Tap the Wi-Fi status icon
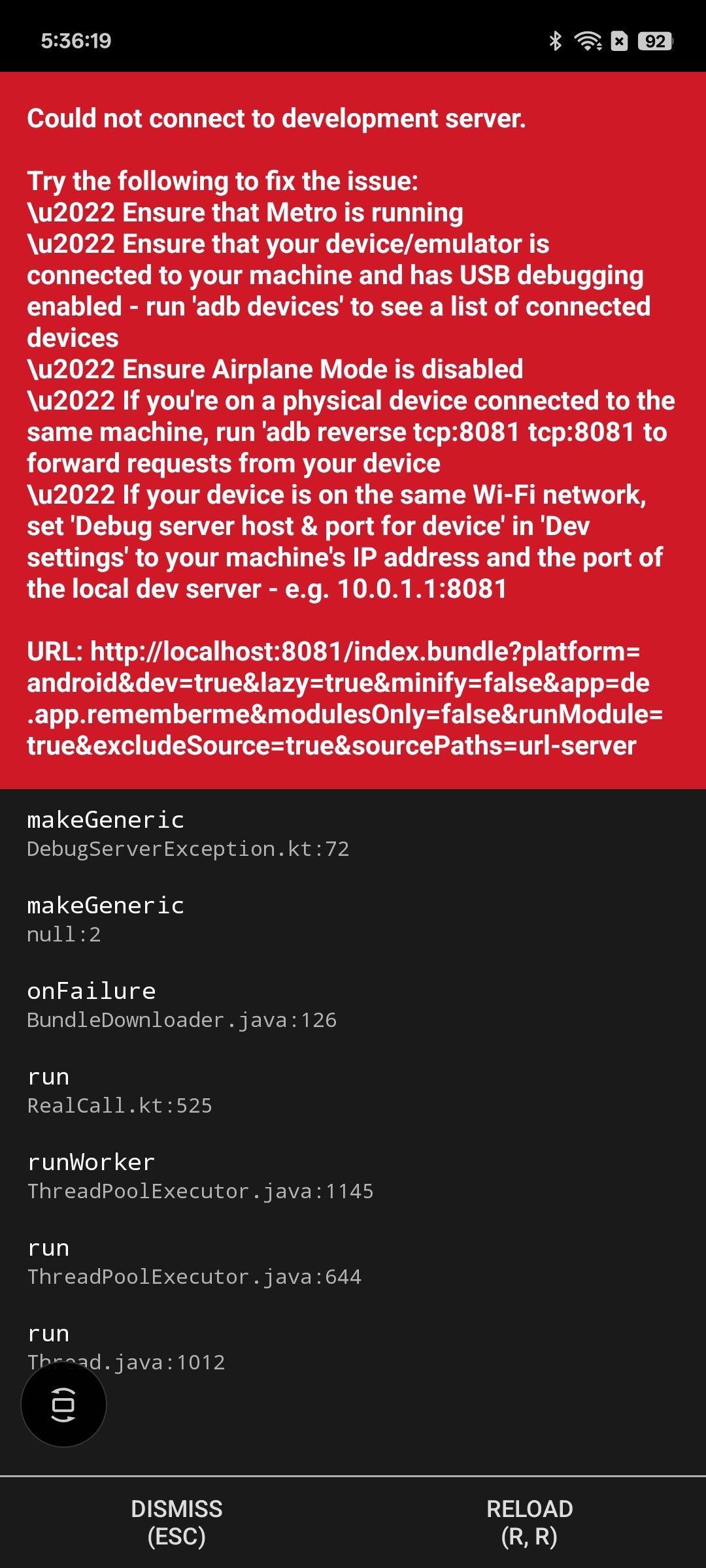Screen dimensions: 706x1568 tap(588, 41)
